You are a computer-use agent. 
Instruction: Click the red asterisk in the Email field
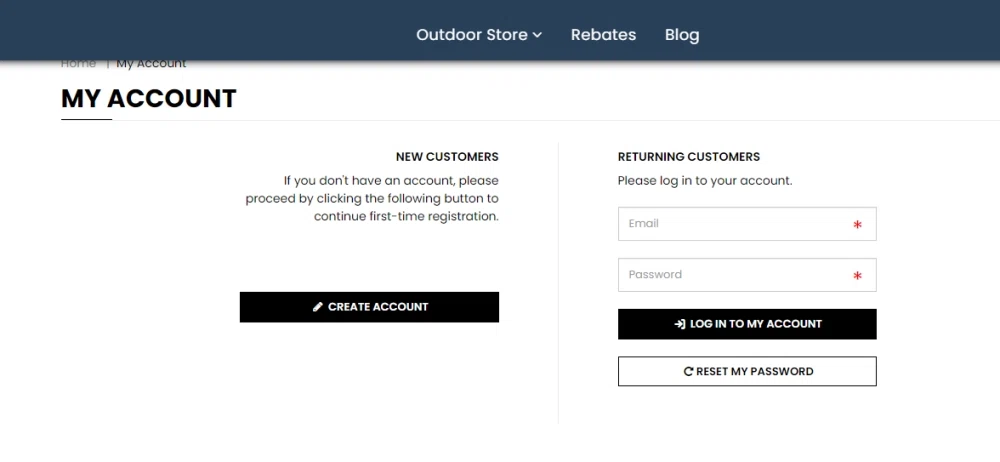coord(857,225)
